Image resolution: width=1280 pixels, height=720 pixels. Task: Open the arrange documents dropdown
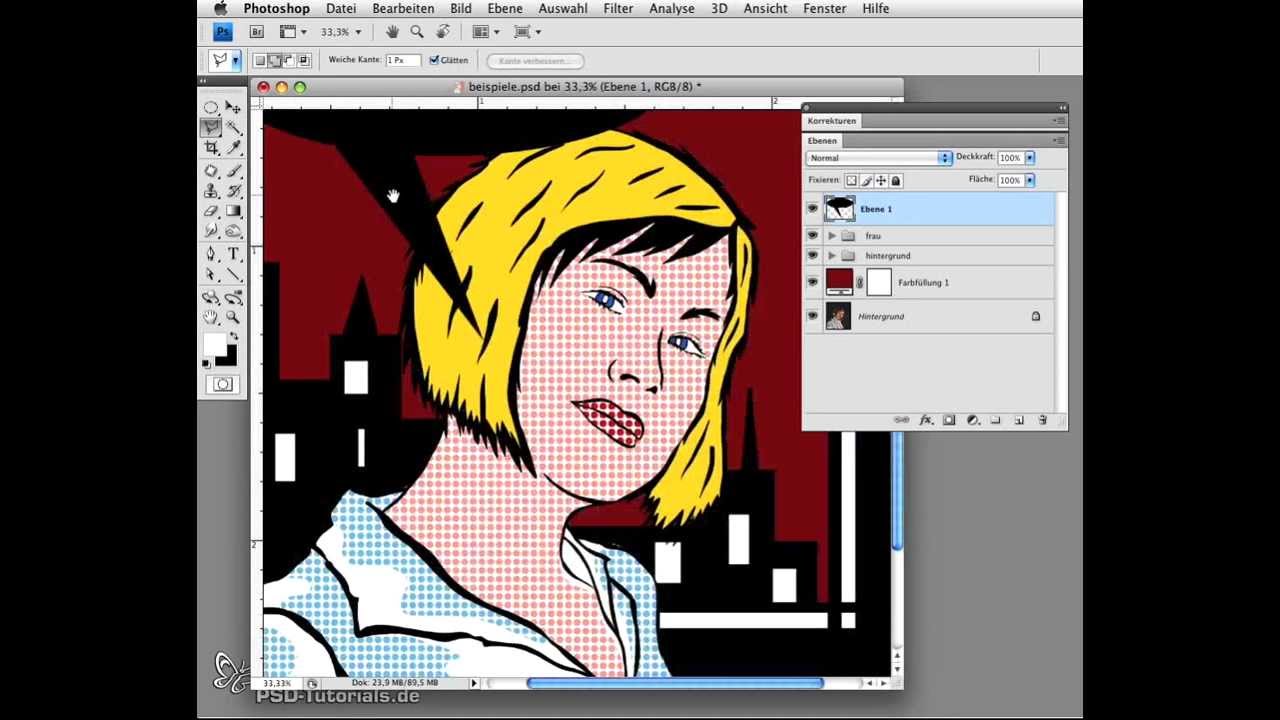click(x=486, y=32)
